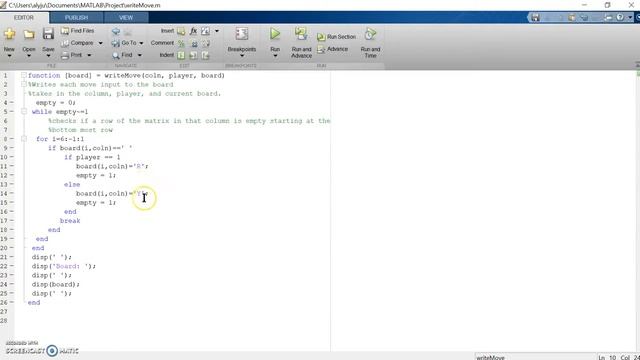Expand the Run dropdown arrow
The image size is (640, 360).
point(275,56)
